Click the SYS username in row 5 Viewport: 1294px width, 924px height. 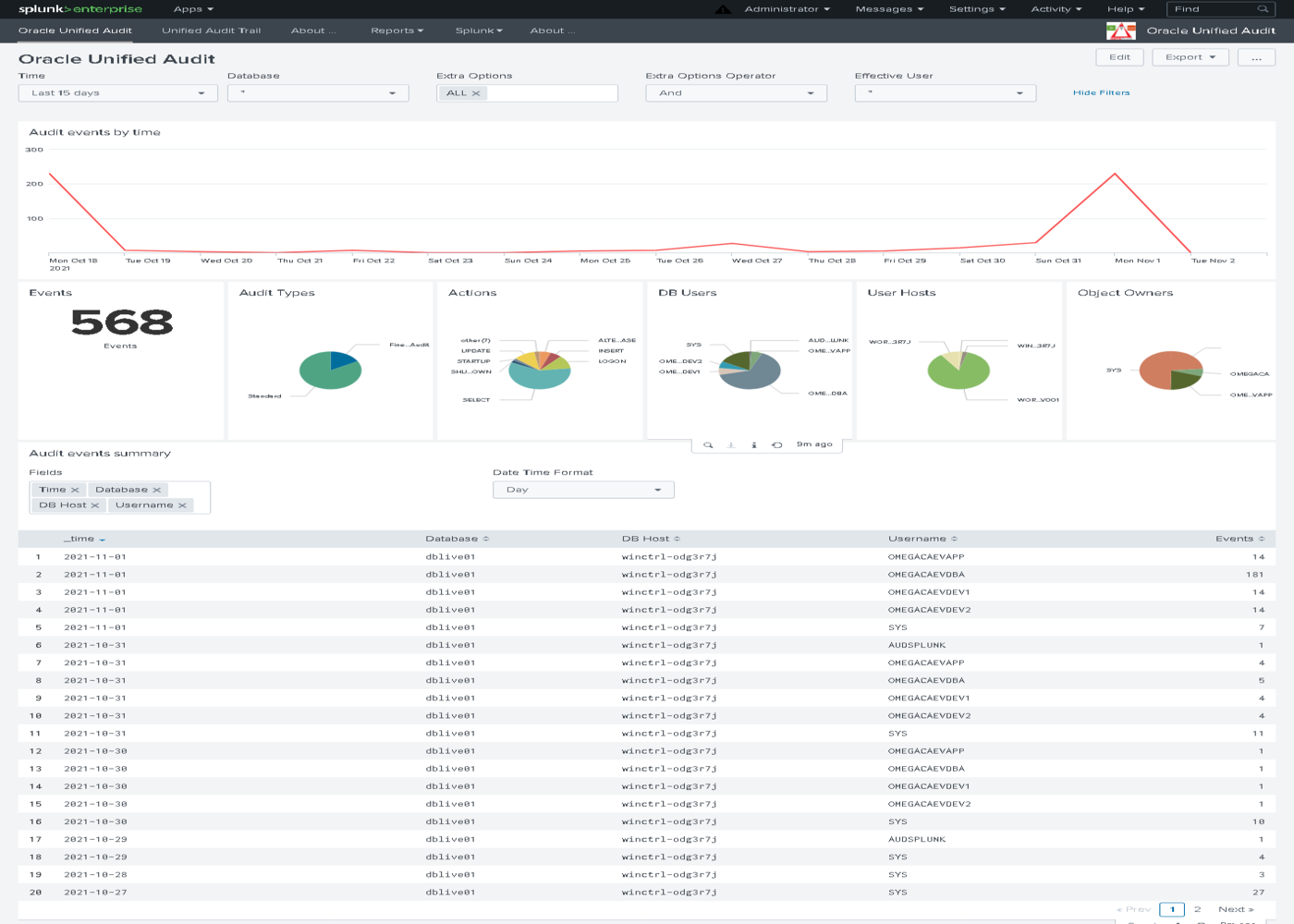(897, 627)
